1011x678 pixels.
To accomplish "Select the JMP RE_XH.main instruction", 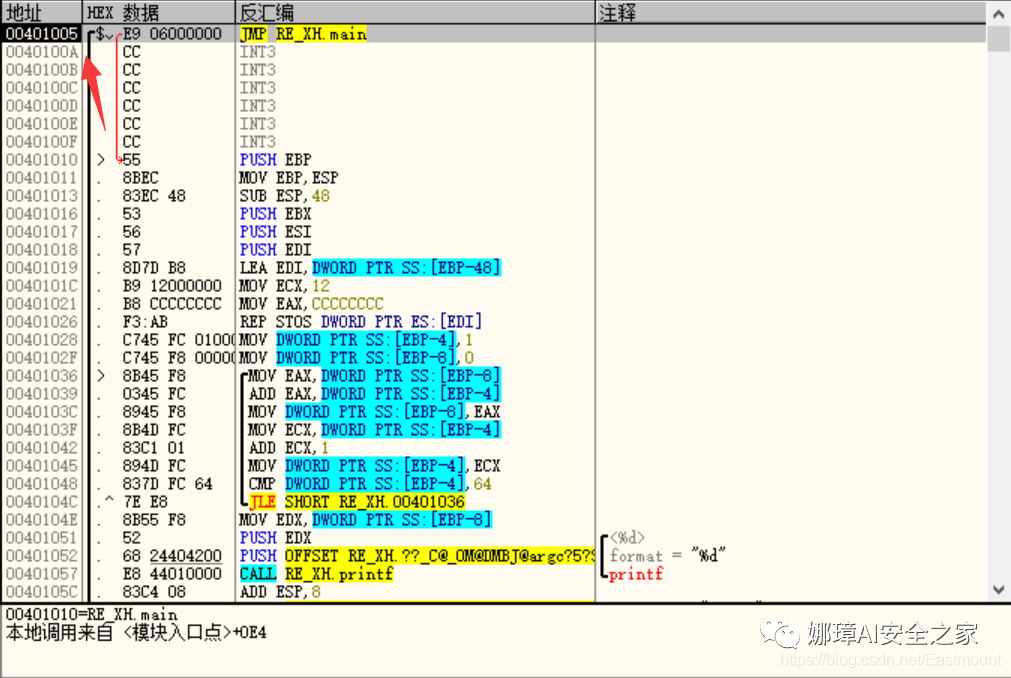I will pyautogui.click(x=303, y=34).
